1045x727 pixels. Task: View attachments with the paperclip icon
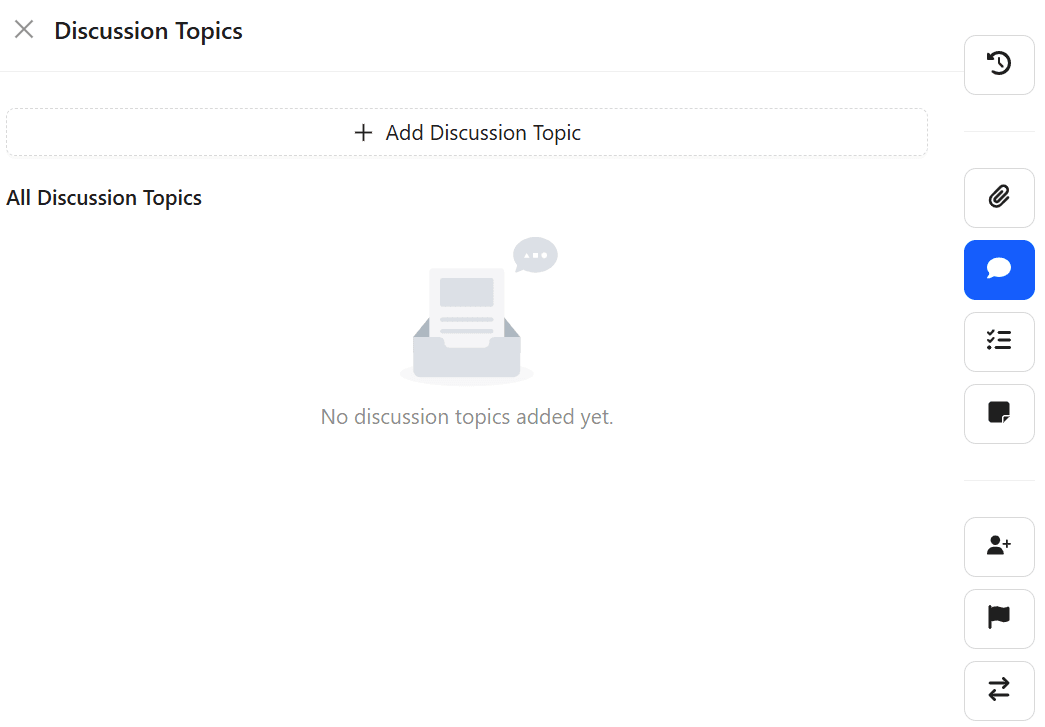(x=999, y=198)
